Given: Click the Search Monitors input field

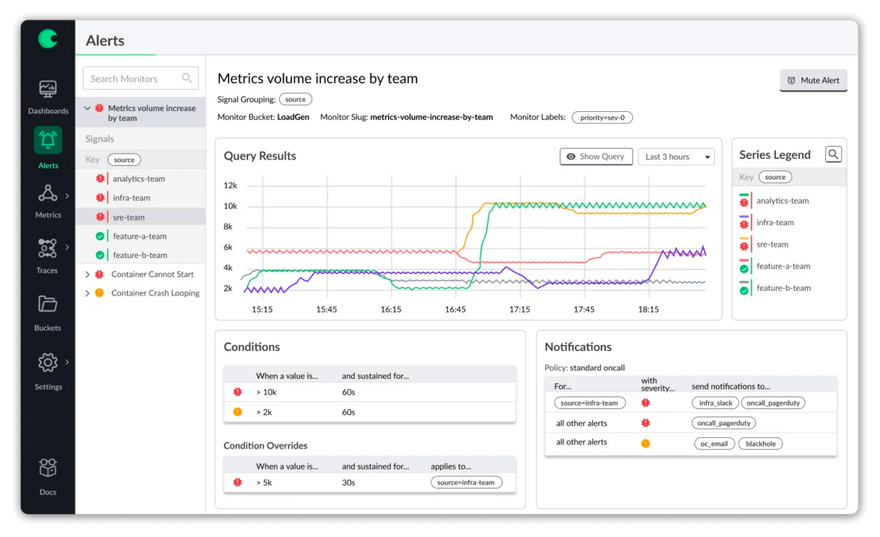Looking at the screenshot, I should pos(132,78).
